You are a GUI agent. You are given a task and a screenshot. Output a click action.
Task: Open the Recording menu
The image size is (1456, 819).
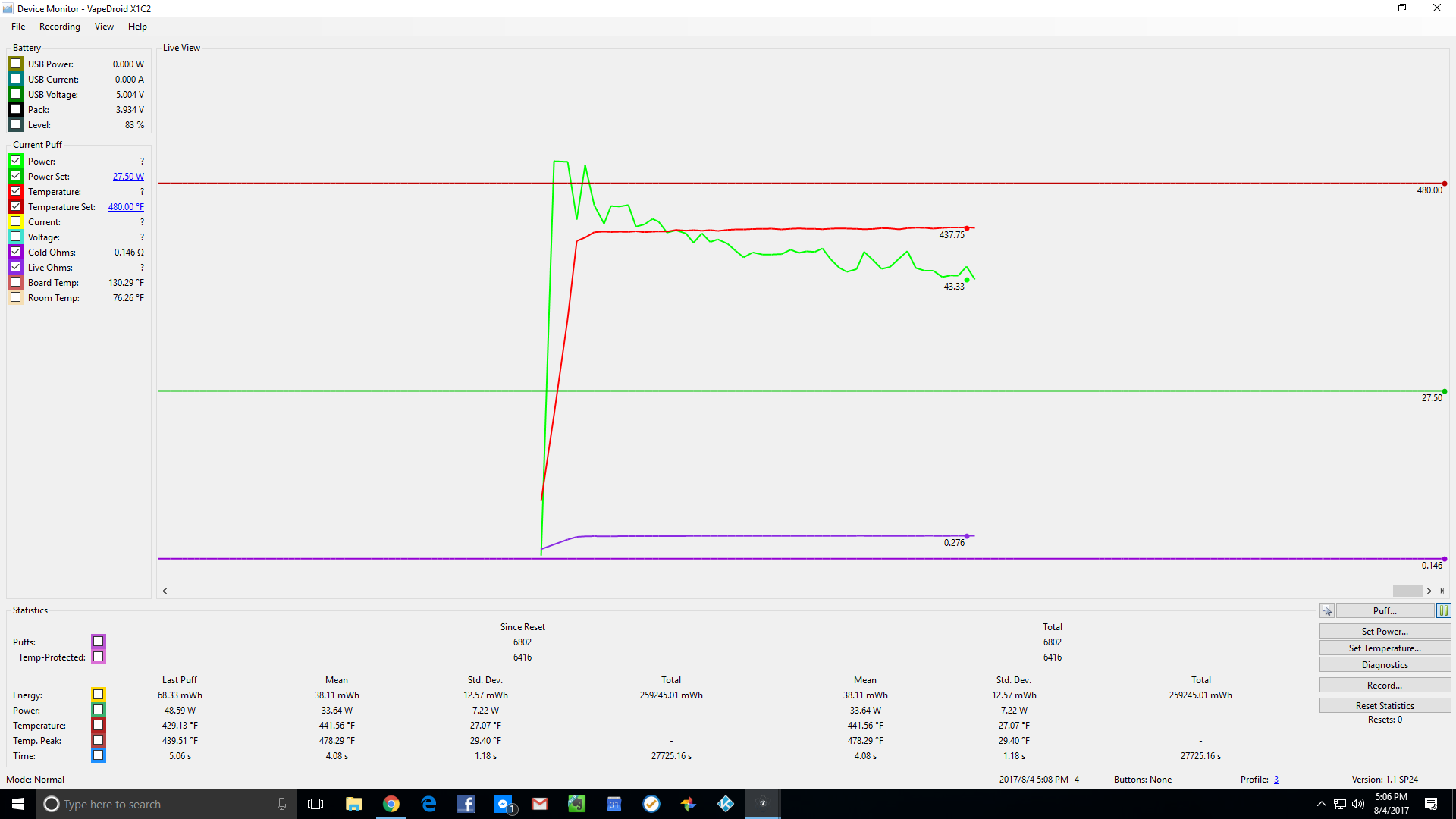coord(59,27)
